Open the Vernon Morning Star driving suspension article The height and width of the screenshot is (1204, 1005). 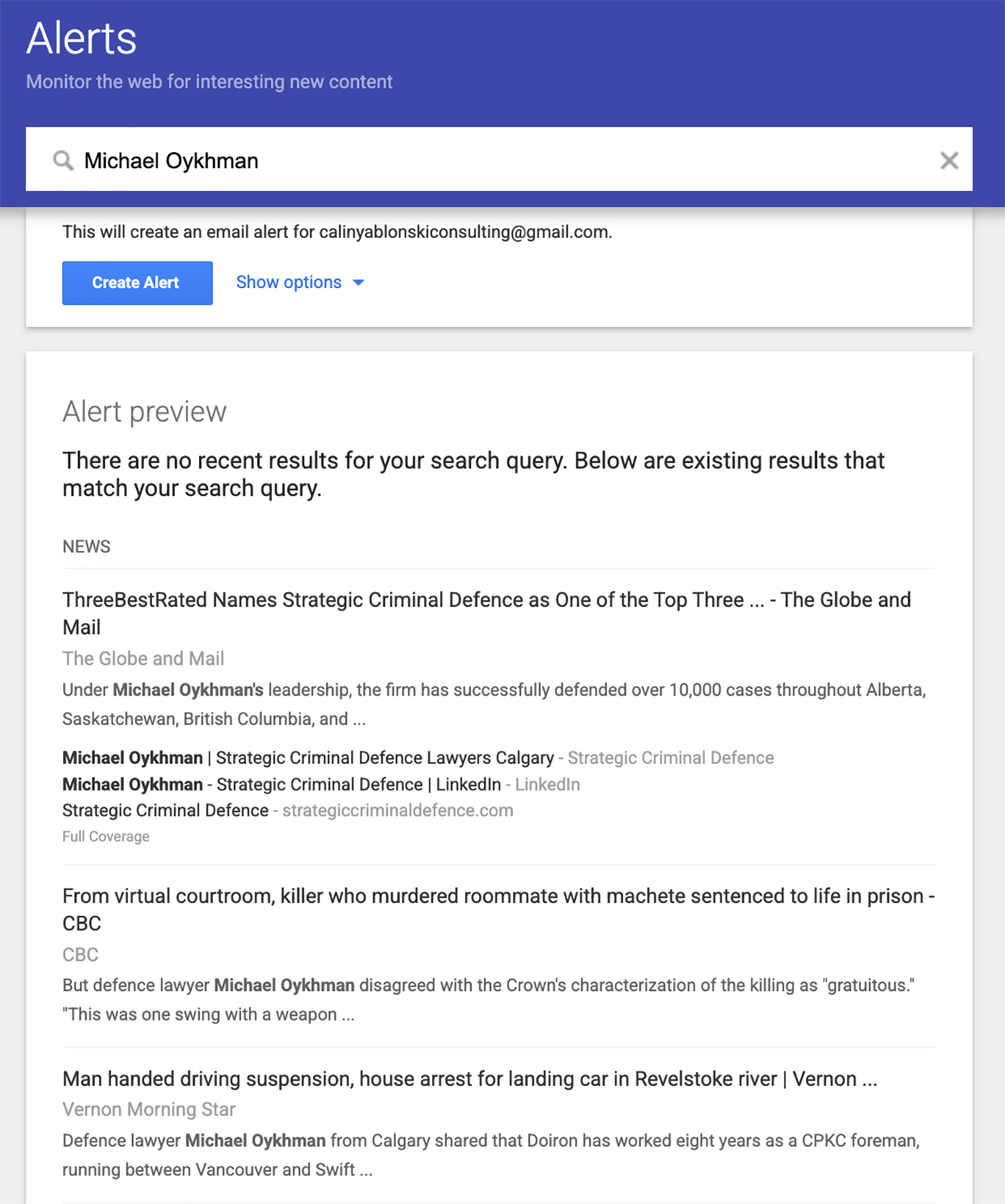[x=469, y=1079]
